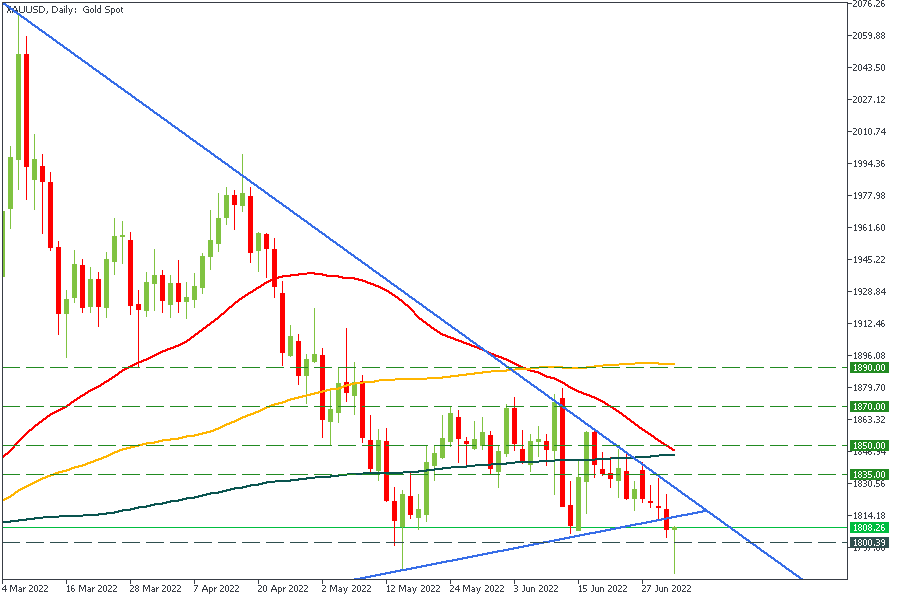Image resolution: width=900 pixels, height=600 pixels.
Task: Select the right end of orange moving average
Action: (674, 364)
